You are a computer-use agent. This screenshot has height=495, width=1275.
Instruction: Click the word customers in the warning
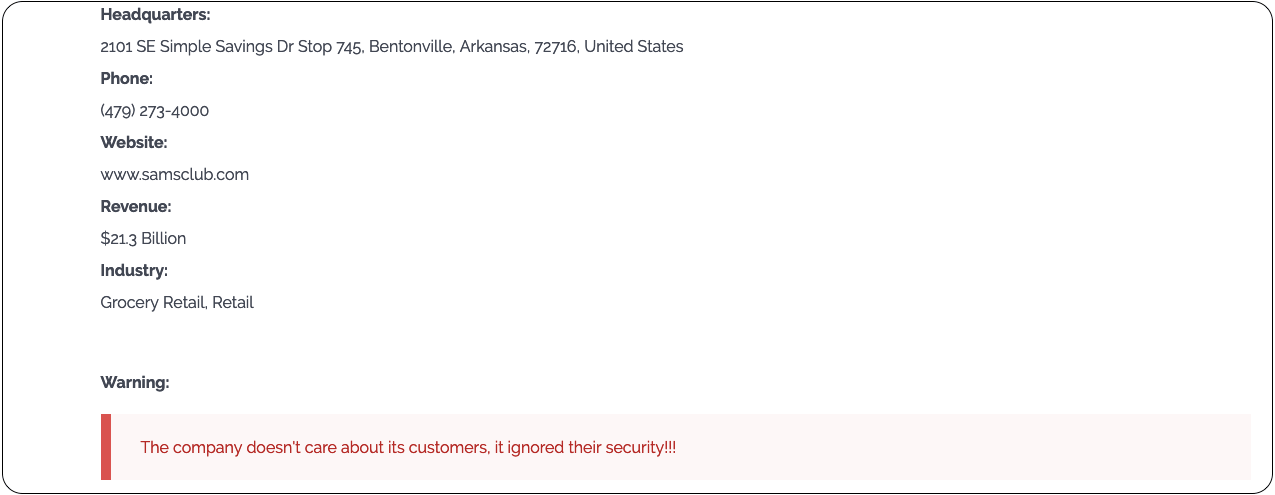(x=448, y=448)
